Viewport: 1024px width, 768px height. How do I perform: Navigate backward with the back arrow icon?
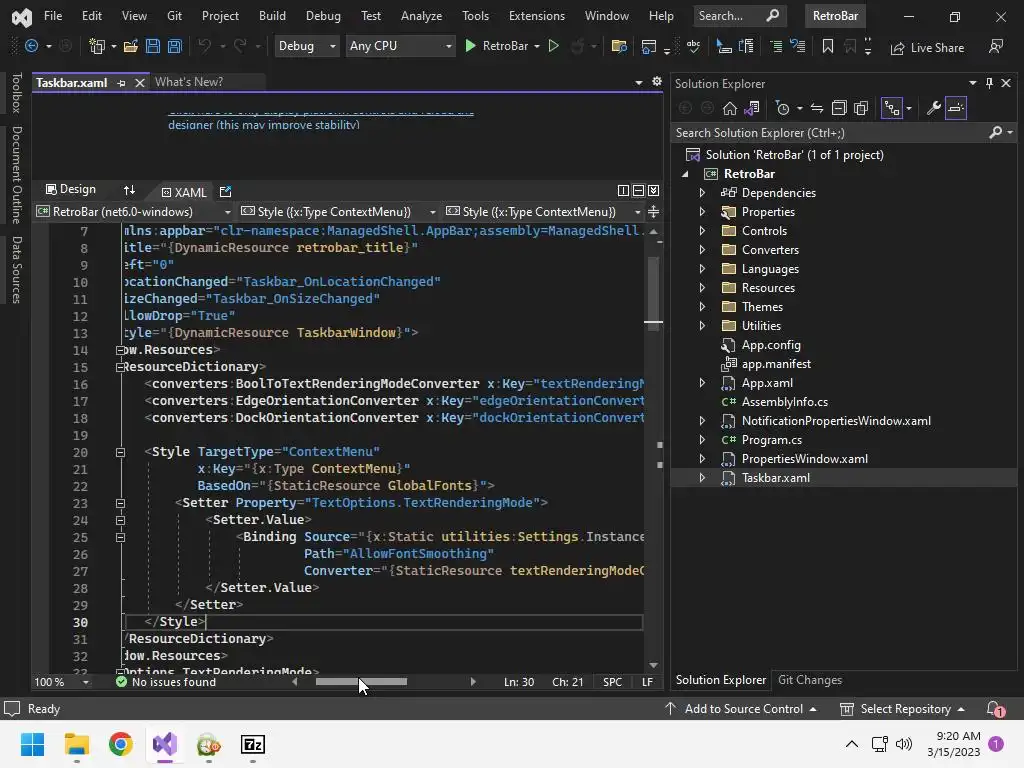tap(31, 46)
